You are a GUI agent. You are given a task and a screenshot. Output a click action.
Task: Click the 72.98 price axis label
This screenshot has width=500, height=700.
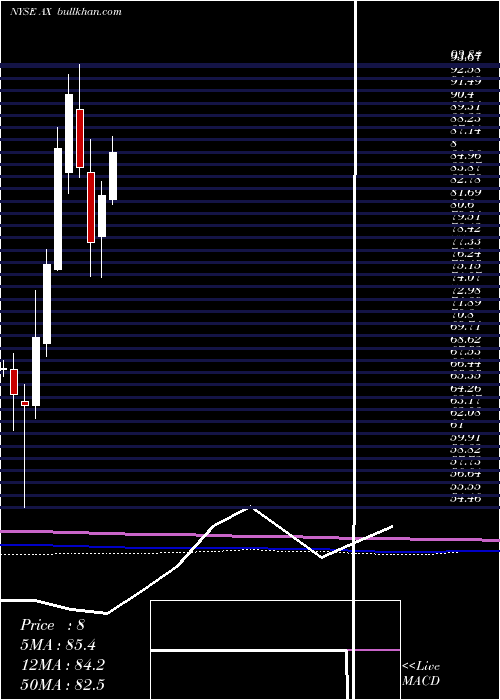click(466, 291)
